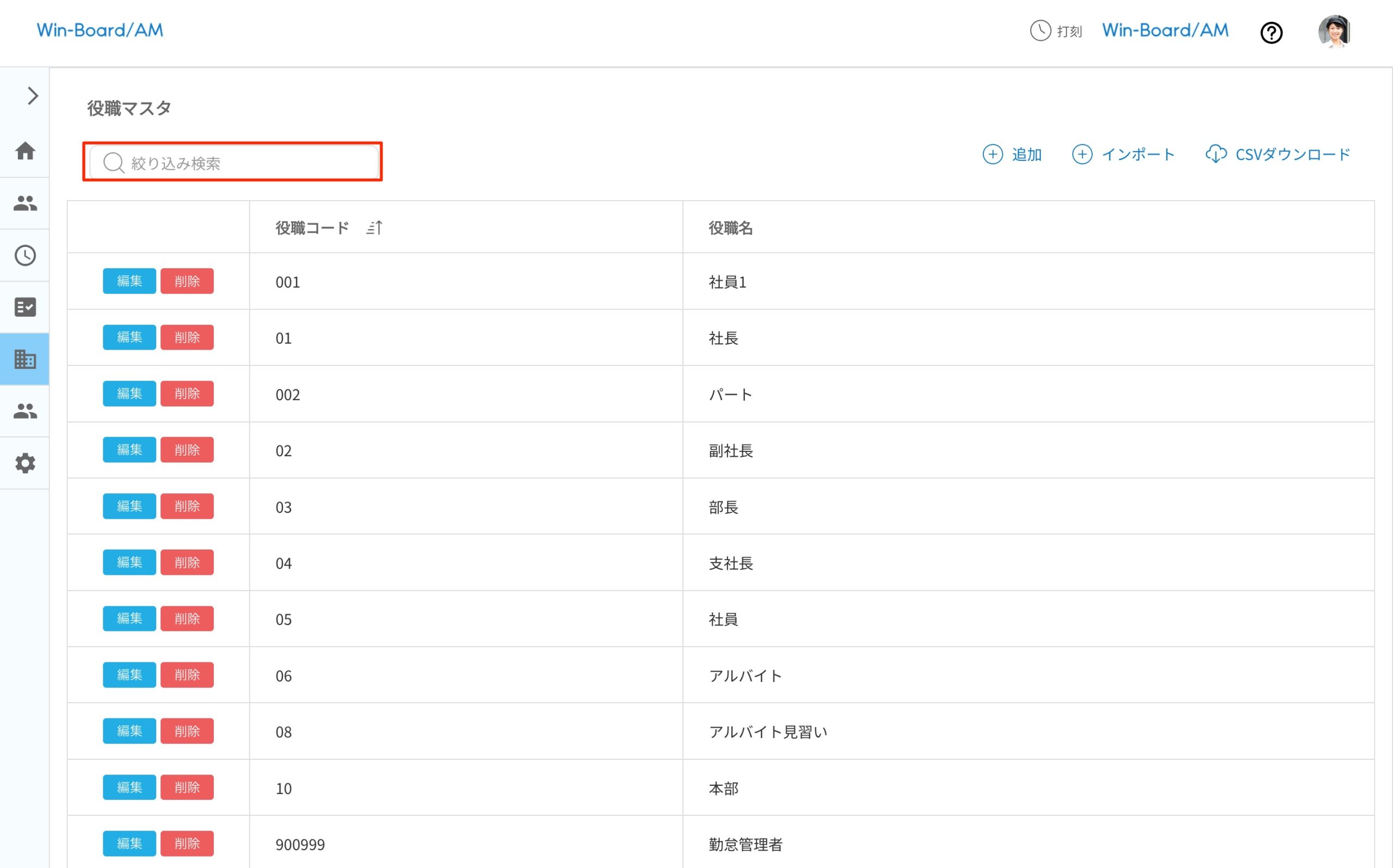Screen dimensions: 1393x868
Task: Edit the 社長 row
Action: (129, 338)
